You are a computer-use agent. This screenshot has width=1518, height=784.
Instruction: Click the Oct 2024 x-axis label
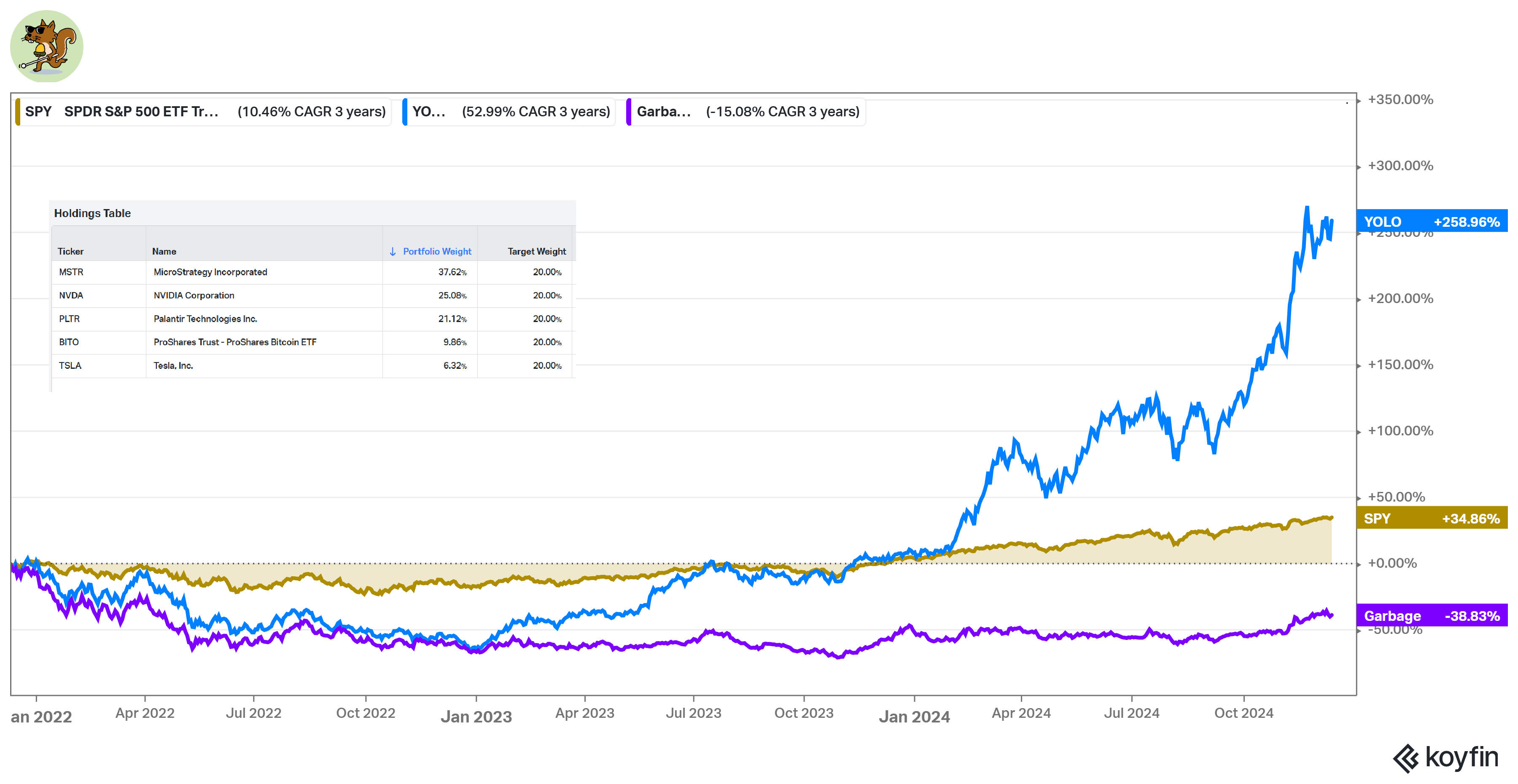(x=1243, y=713)
